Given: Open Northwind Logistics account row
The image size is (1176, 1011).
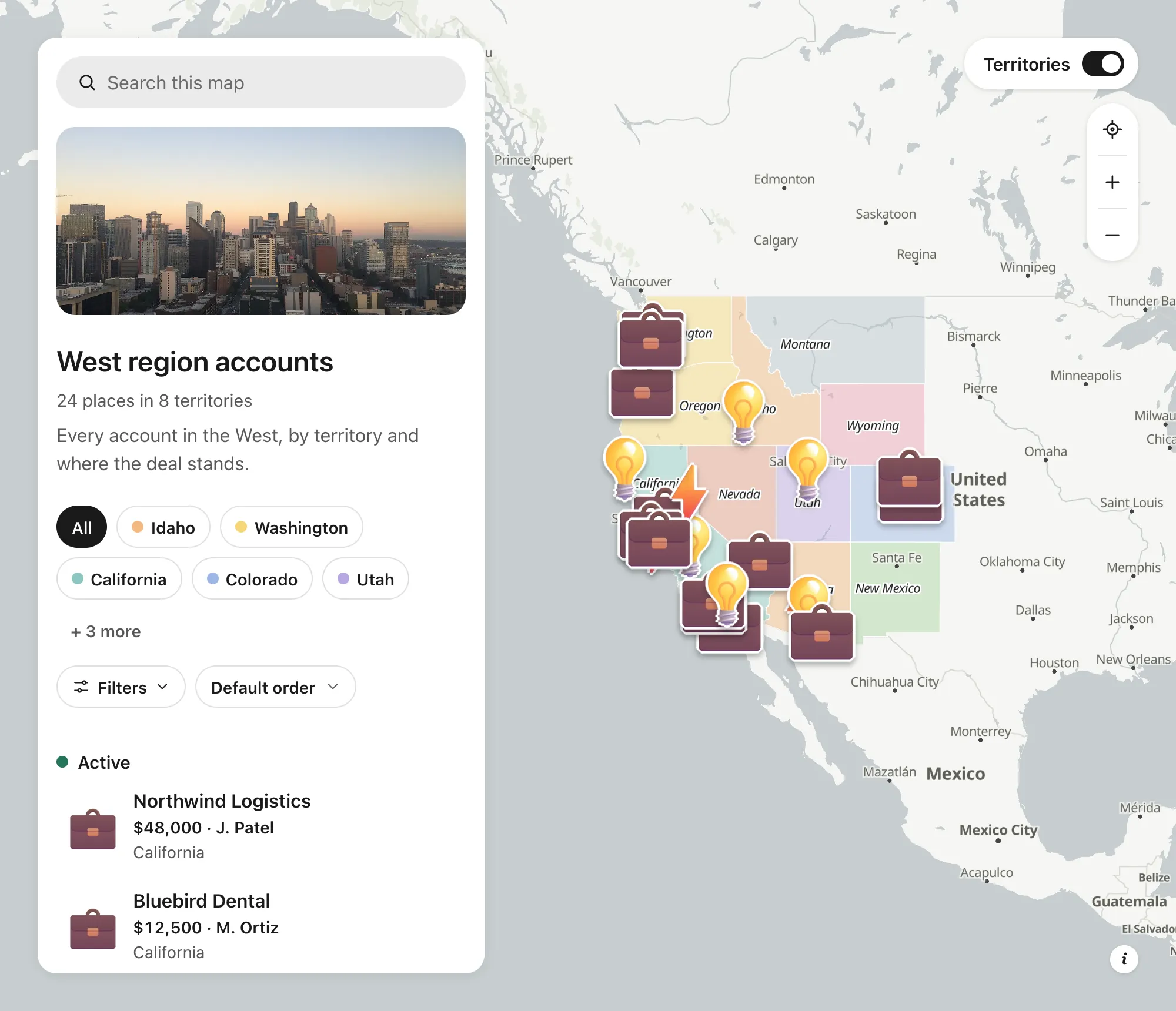Looking at the screenshot, I should 261,827.
